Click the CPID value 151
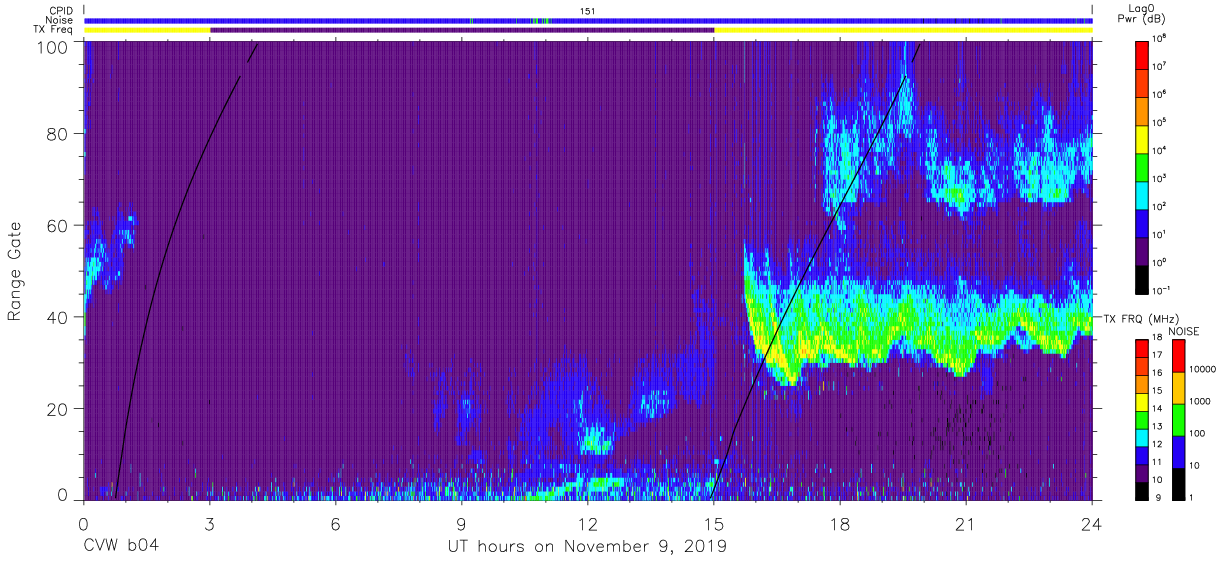This screenshot has width=1228, height=567. pyautogui.click(x=588, y=11)
